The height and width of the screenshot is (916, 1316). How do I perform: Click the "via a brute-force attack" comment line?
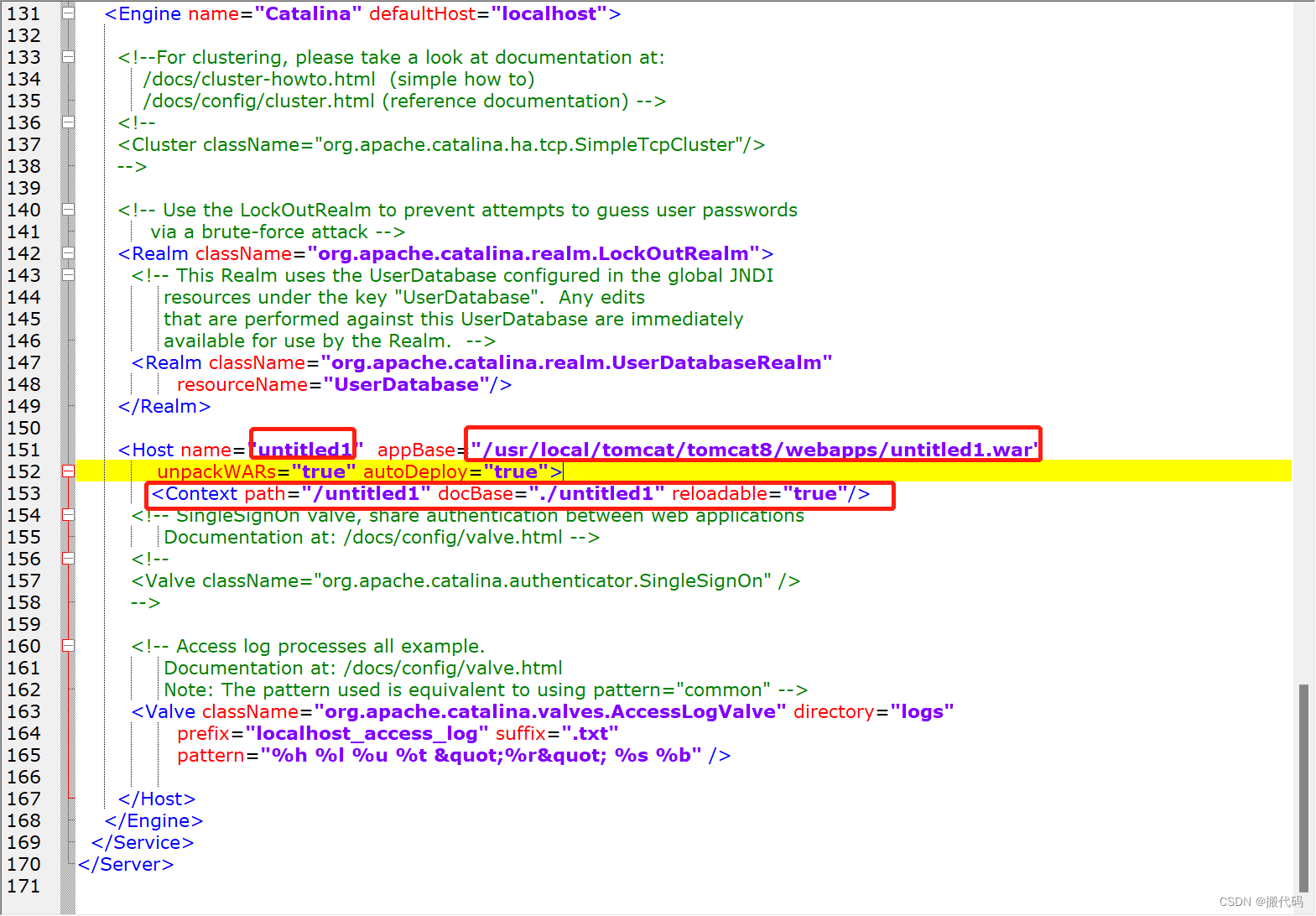[x=278, y=232]
